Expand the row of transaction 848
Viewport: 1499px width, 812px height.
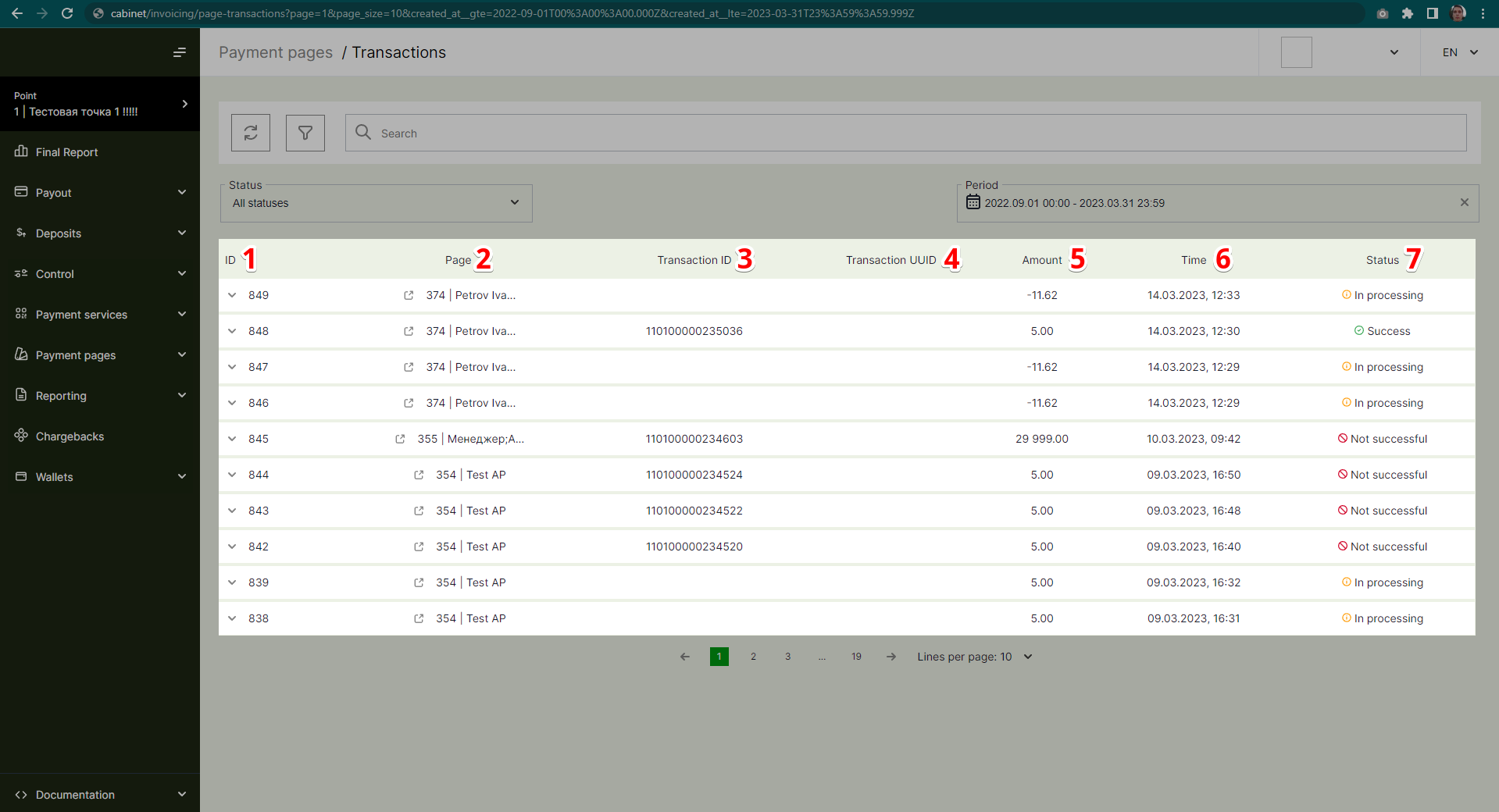pyautogui.click(x=232, y=331)
